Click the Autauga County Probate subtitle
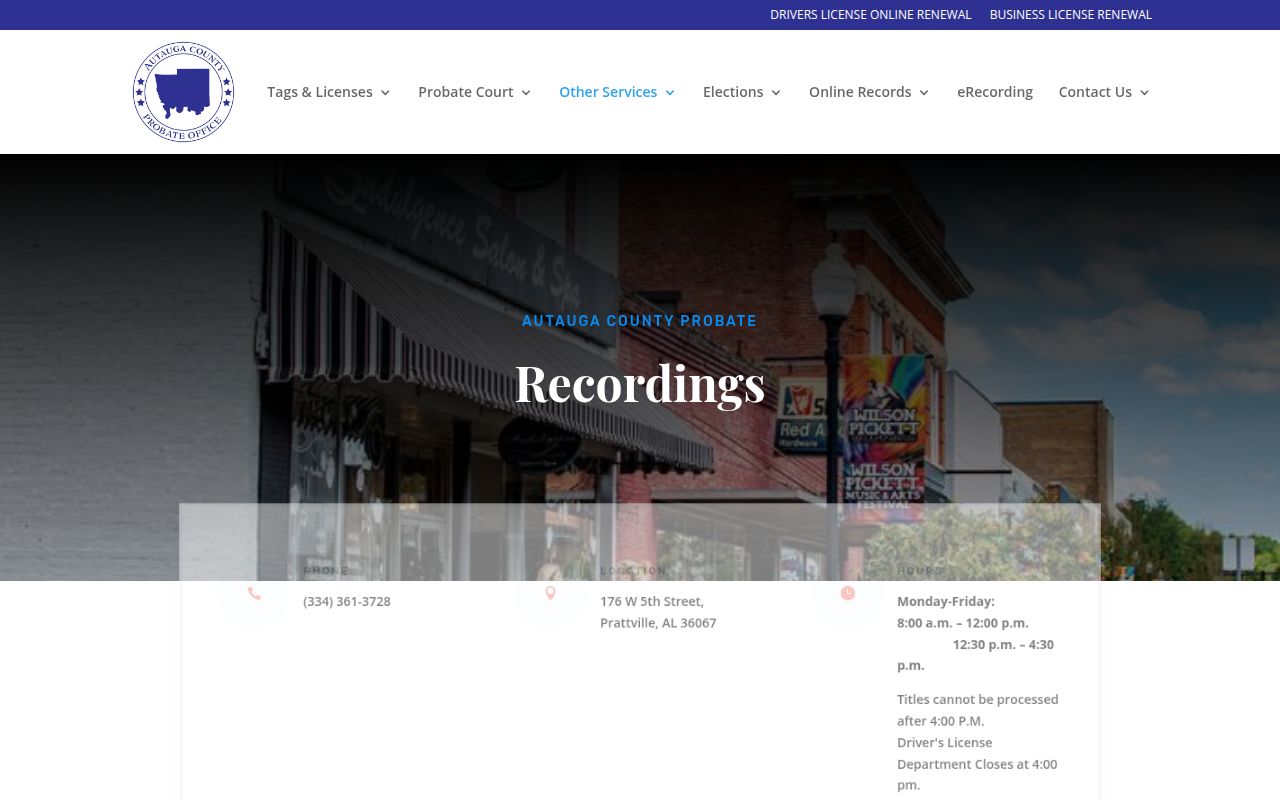Screen dimensions: 1280x800 (x=640, y=321)
